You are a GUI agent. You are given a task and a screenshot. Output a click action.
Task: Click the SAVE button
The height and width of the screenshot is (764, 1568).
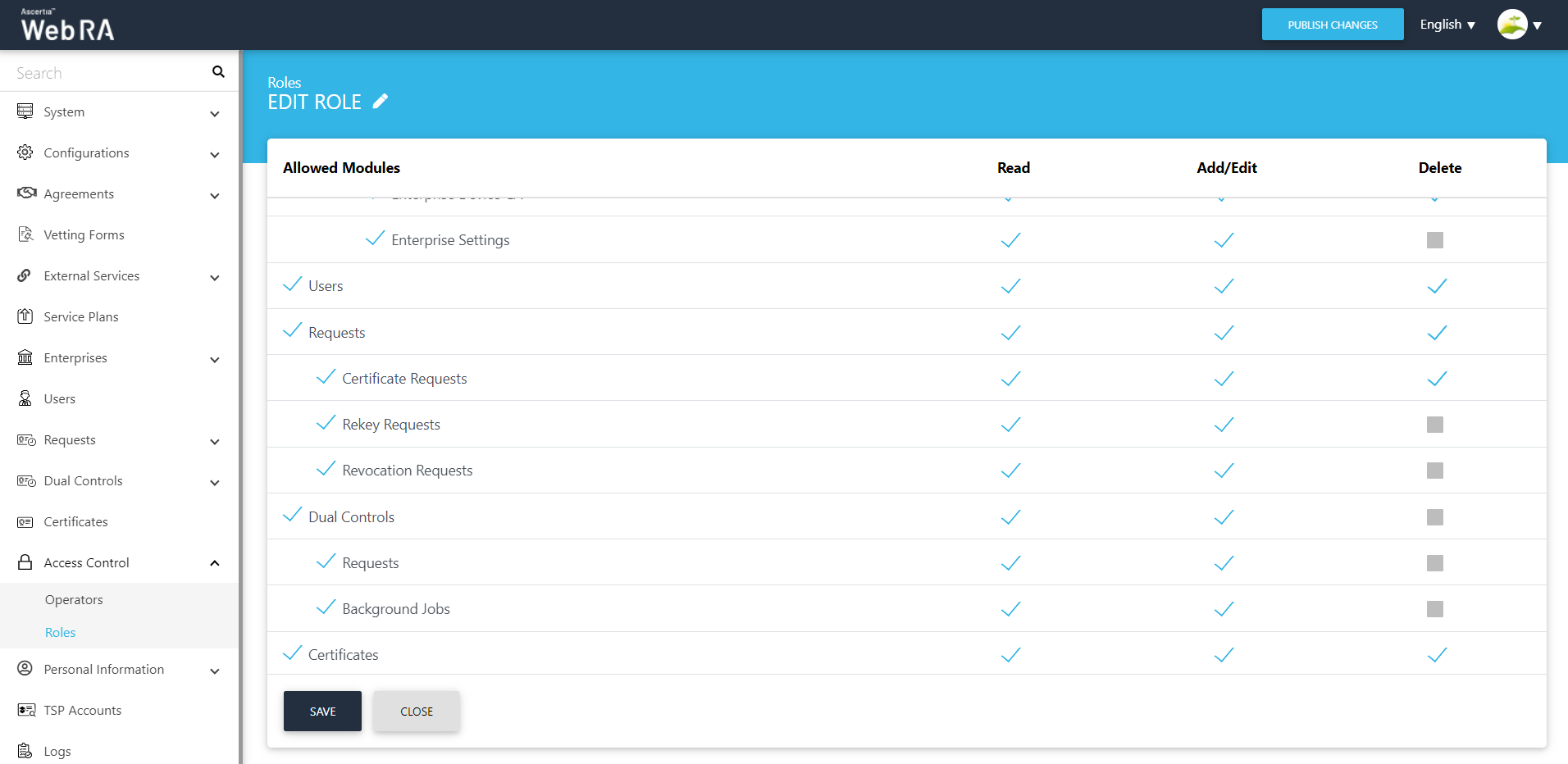[x=322, y=712]
